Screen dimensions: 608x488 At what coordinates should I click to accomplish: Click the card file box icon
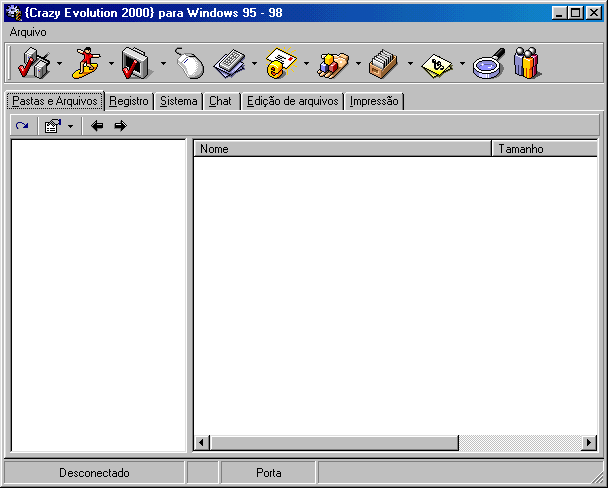(x=385, y=63)
